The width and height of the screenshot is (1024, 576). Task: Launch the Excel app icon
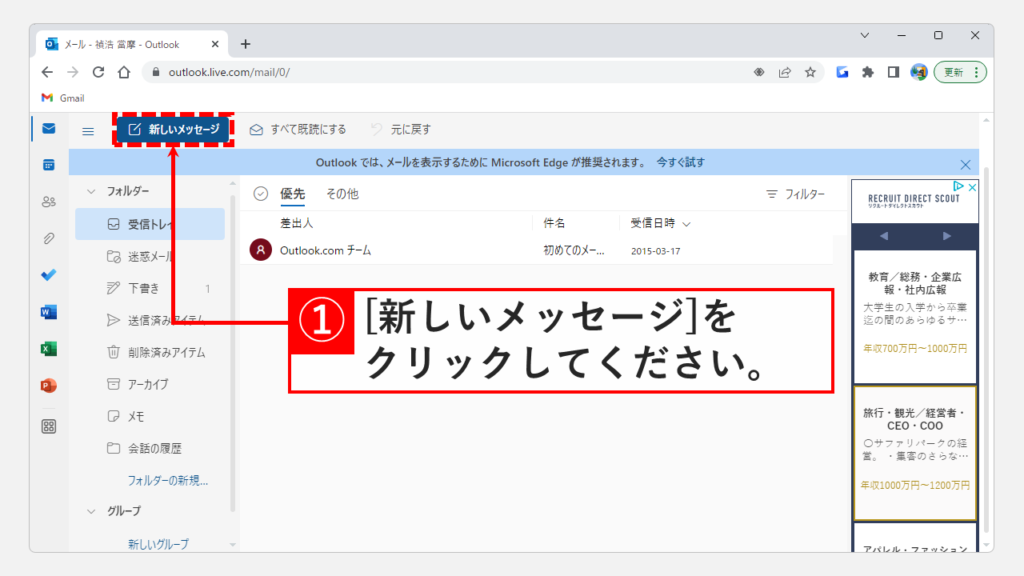tap(48, 349)
